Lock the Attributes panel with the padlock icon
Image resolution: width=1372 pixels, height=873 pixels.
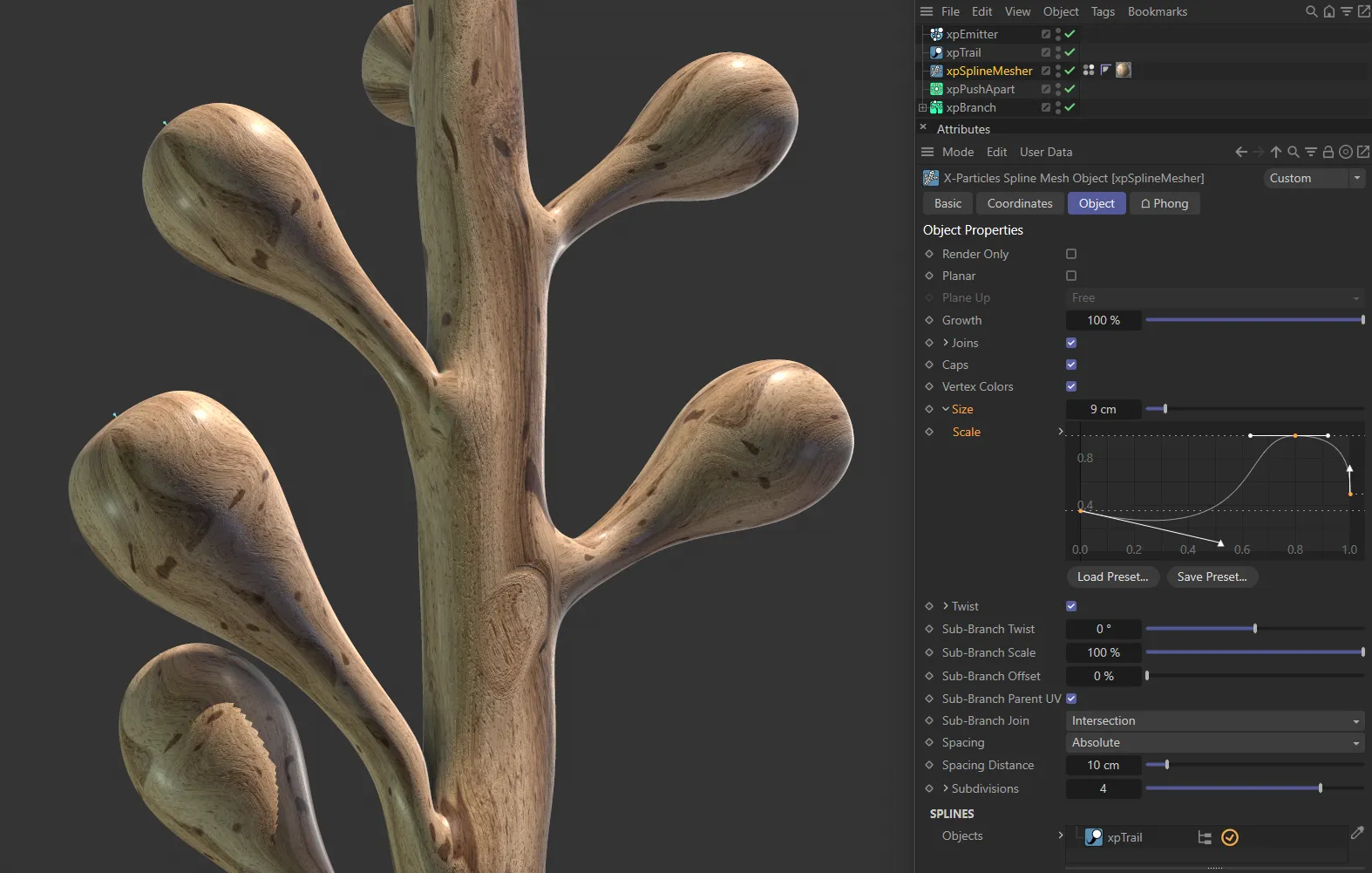click(1328, 152)
